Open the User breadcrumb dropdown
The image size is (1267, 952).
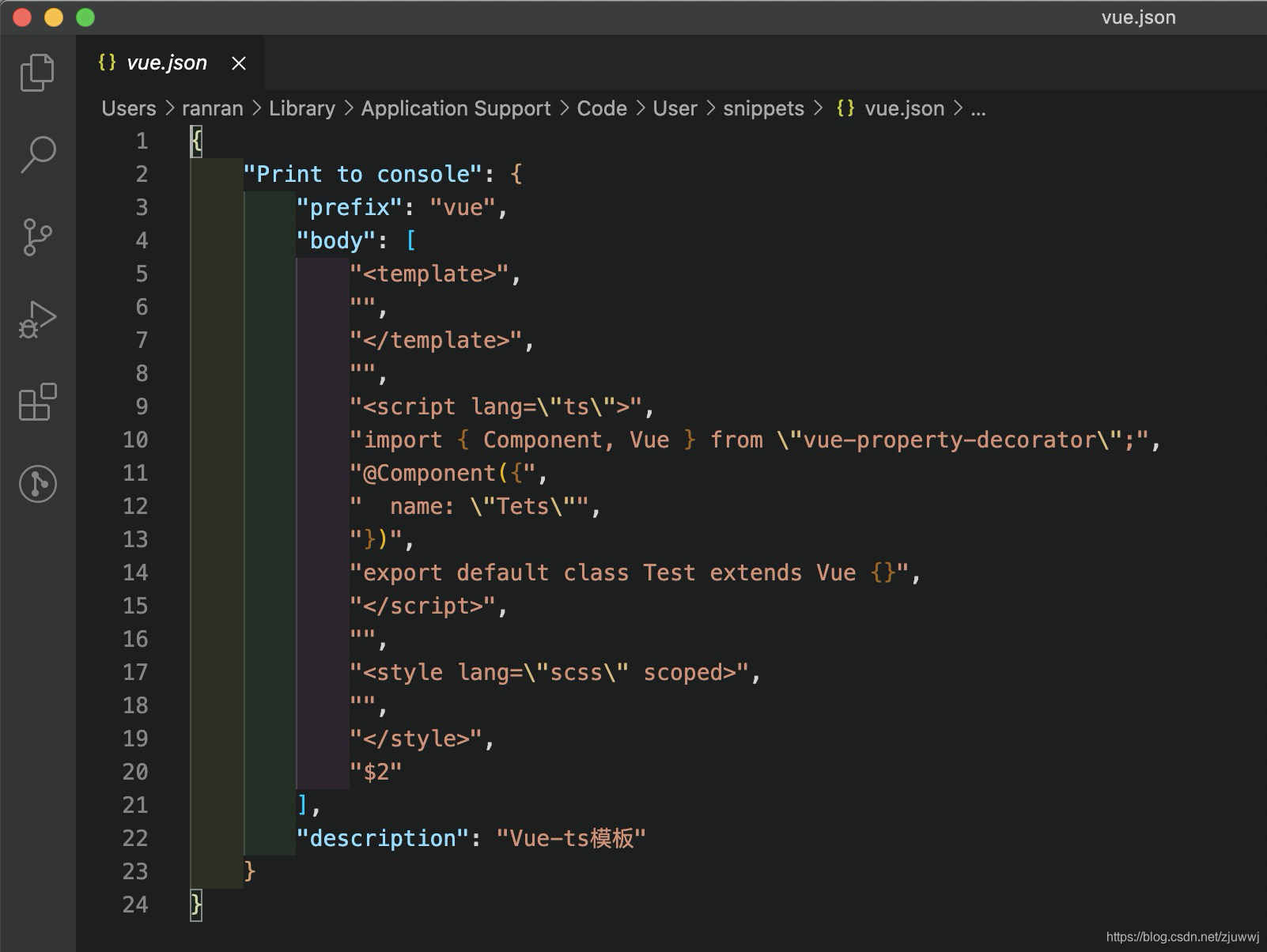click(x=674, y=108)
